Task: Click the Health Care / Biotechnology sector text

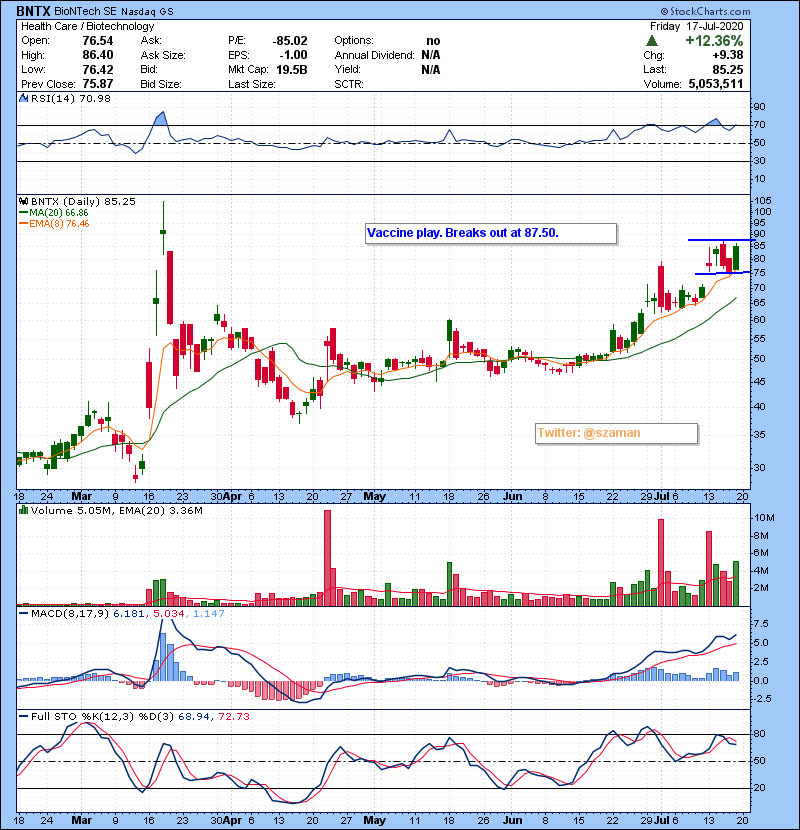Action: (x=88, y=26)
